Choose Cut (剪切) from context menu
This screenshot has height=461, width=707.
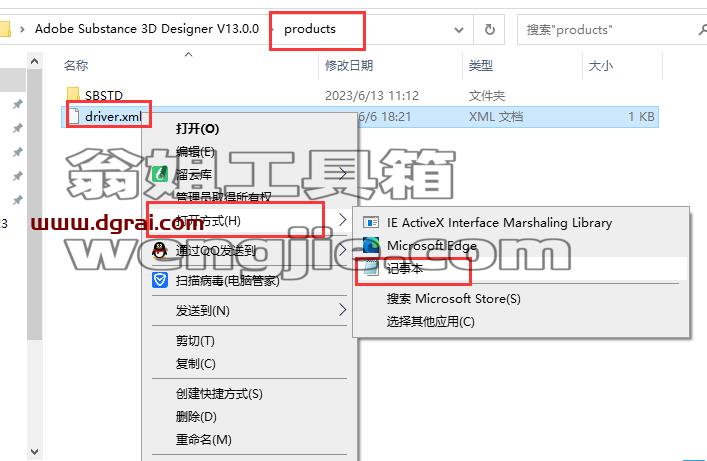click(x=250, y=341)
